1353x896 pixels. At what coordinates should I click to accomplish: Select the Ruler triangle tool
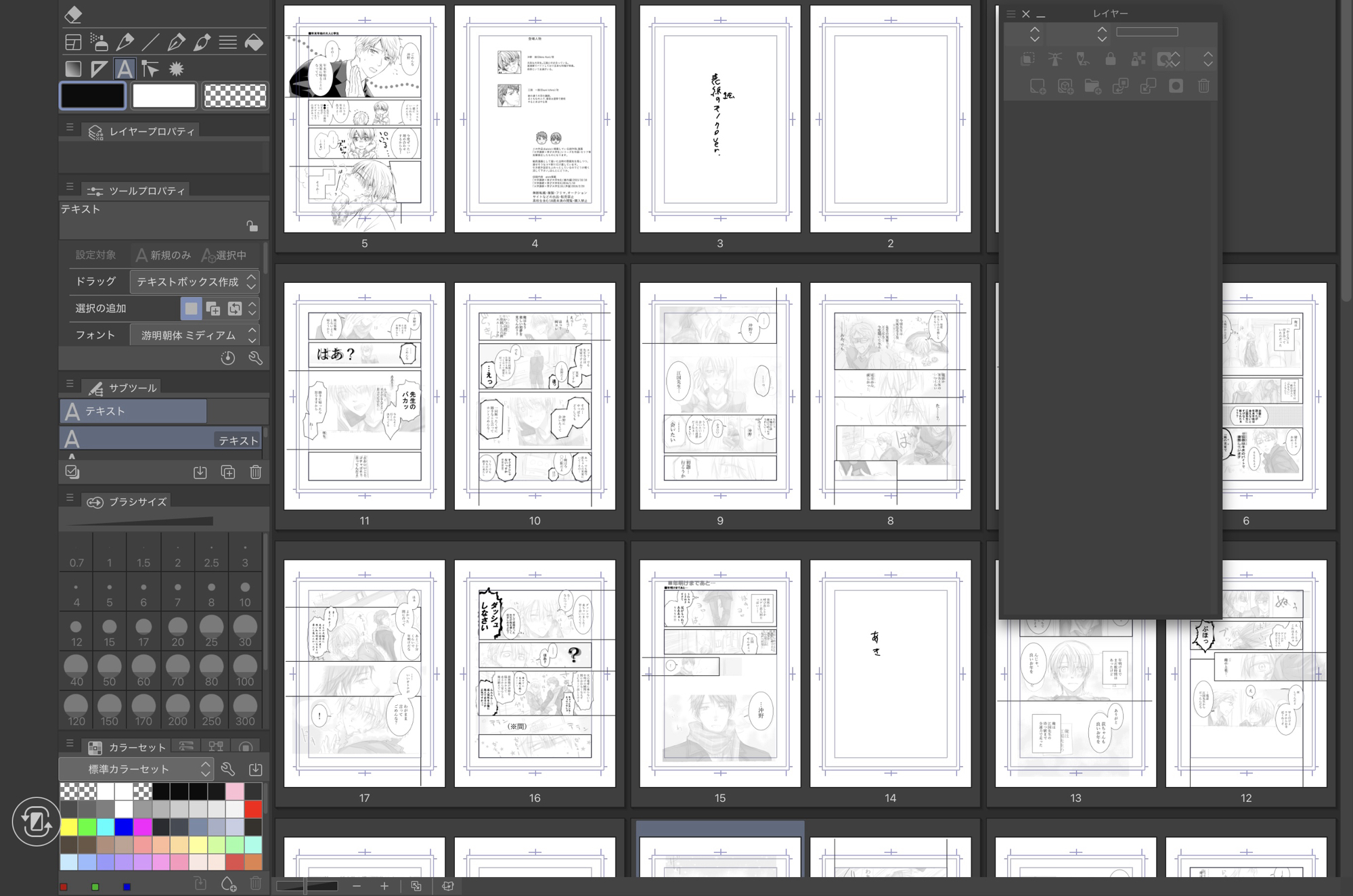(99, 69)
